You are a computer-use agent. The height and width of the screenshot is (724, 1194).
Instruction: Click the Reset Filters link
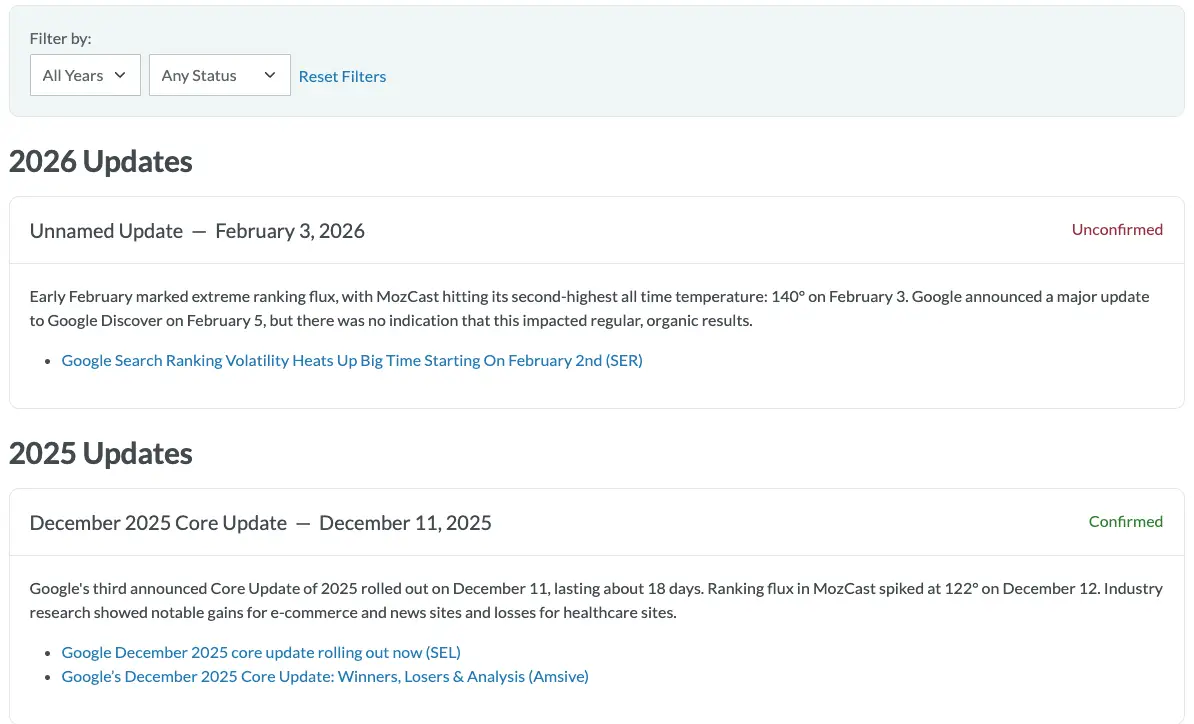(342, 76)
